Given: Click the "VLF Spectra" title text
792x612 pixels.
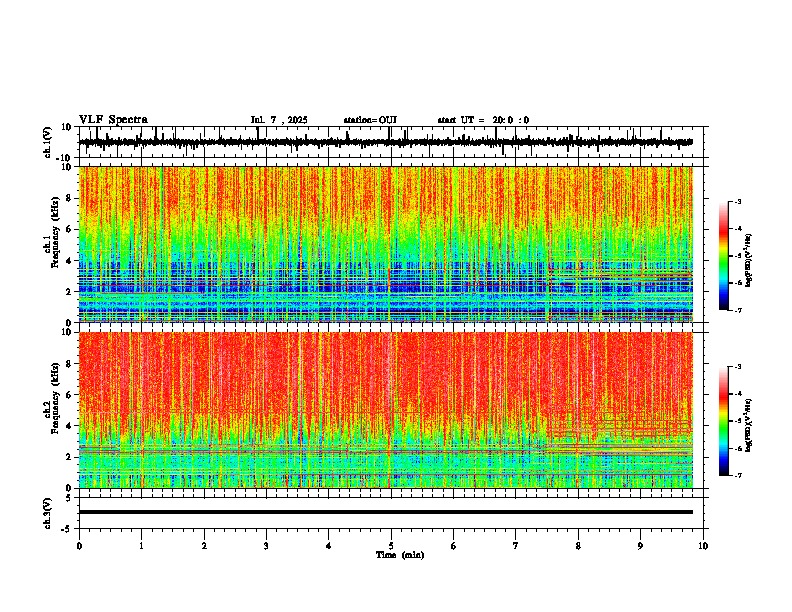Looking at the screenshot, I should click(x=113, y=120).
